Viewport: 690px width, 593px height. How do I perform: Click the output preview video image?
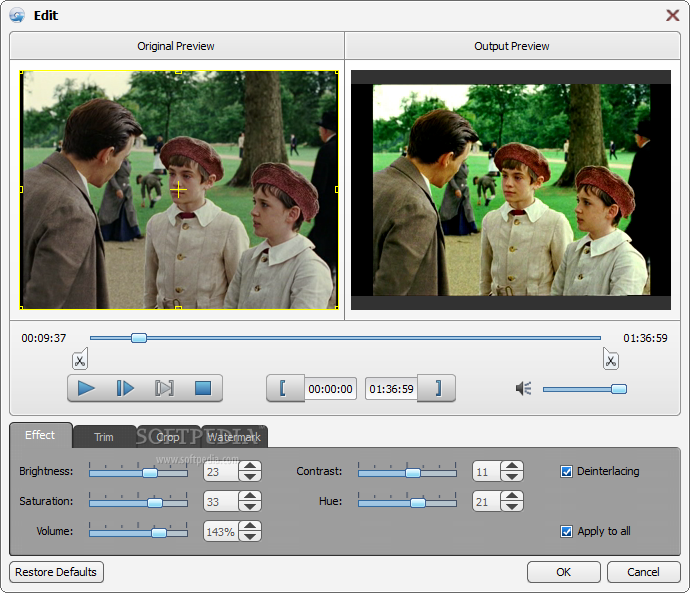click(x=511, y=190)
